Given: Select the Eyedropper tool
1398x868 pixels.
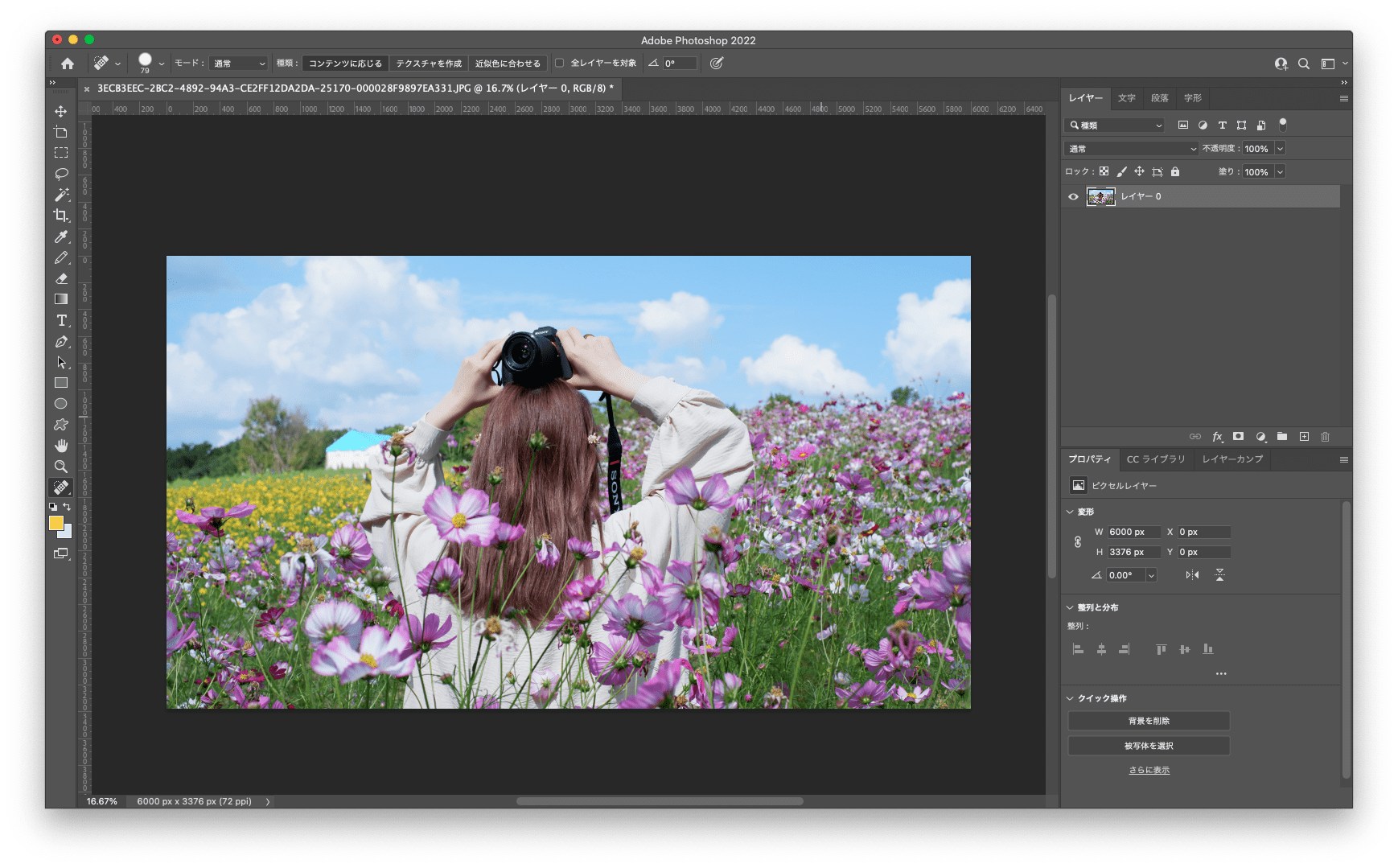Looking at the screenshot, I should point(61,237).
